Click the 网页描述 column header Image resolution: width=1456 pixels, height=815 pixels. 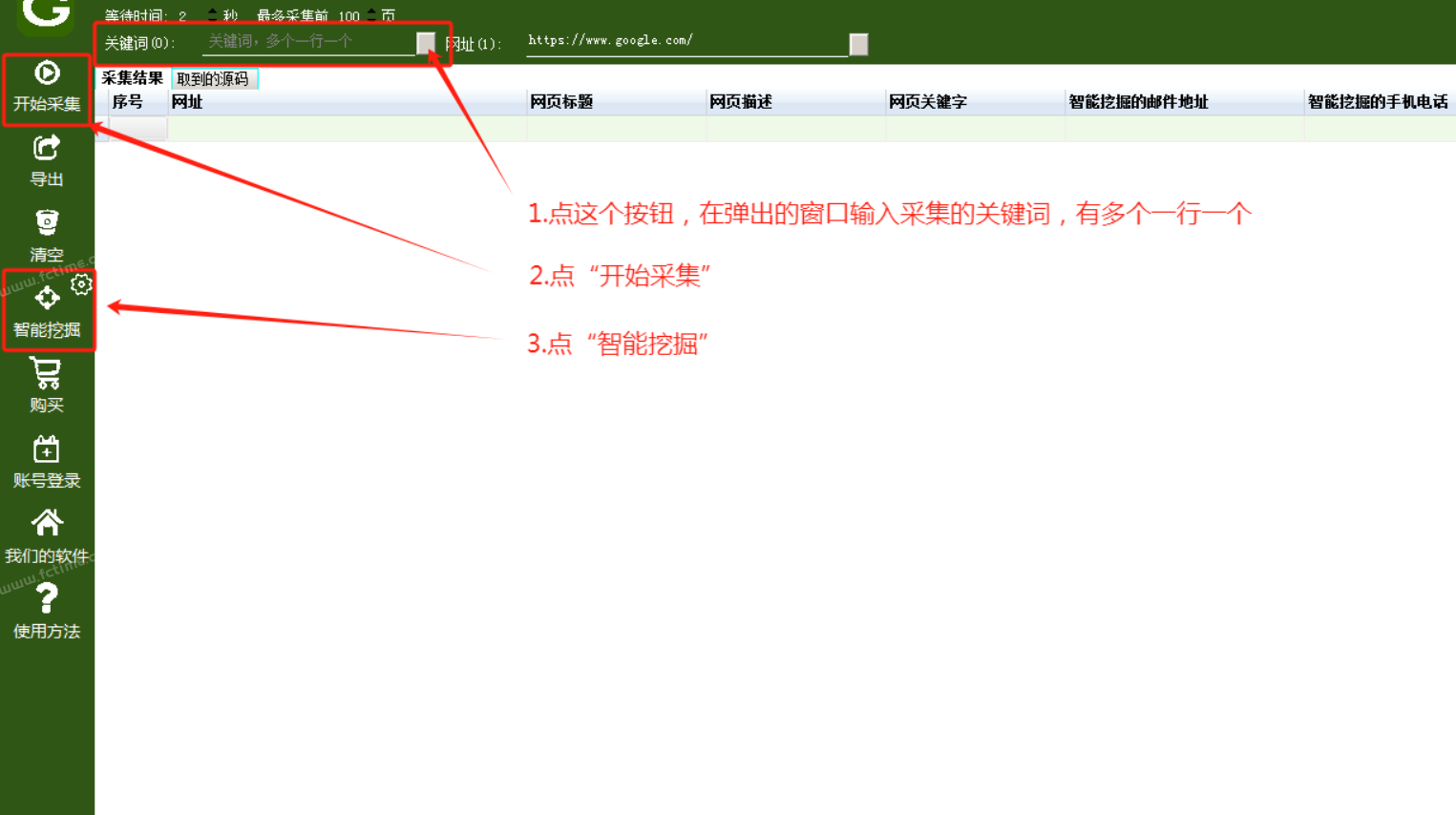[x=795, y=102]
